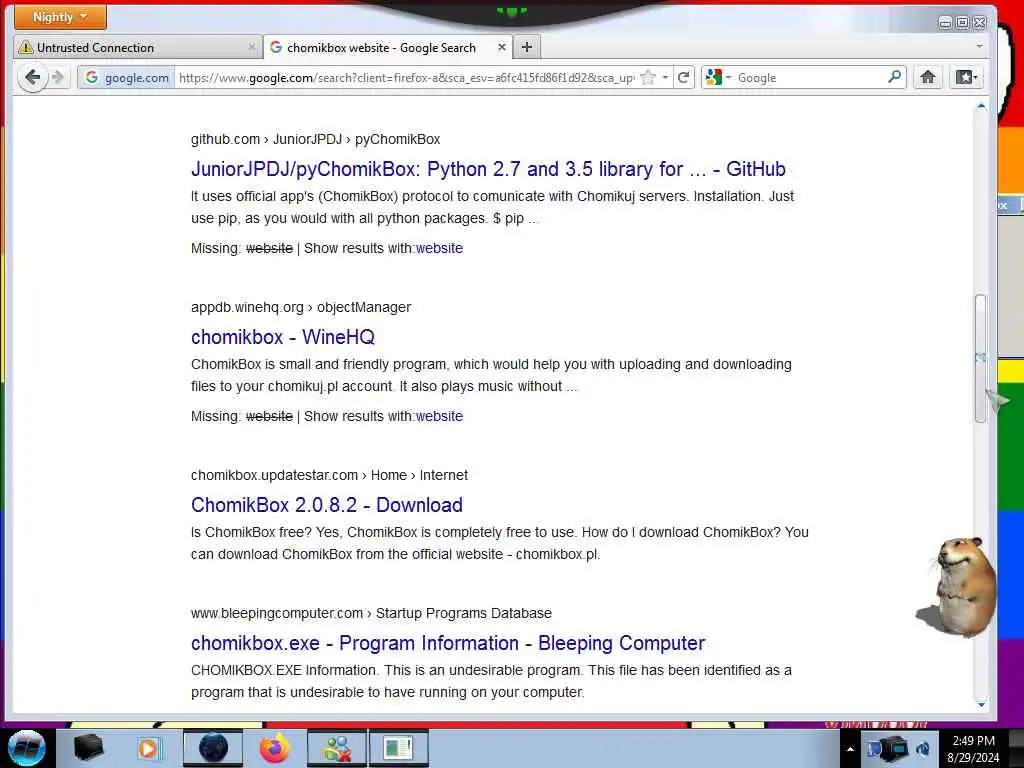Open the black box app in taskbar
This screenshot has height=768, width=1024.
[x=88, y=748]
